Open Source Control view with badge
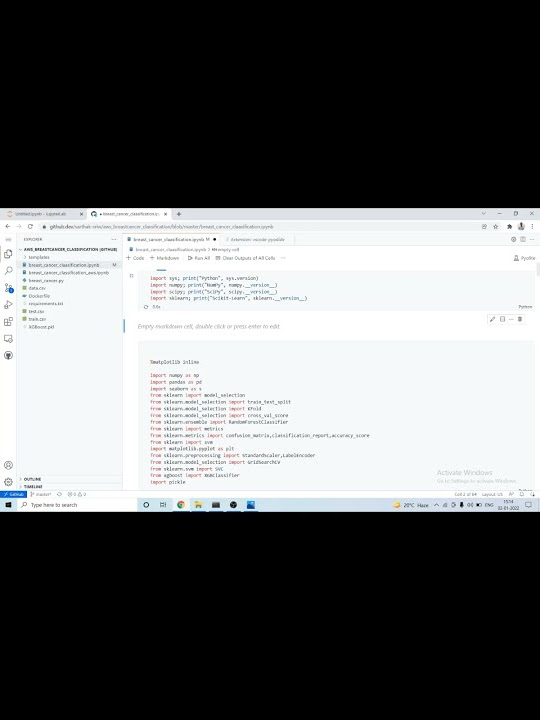This screenshot has height=720, width=540. tap(8, 288)
